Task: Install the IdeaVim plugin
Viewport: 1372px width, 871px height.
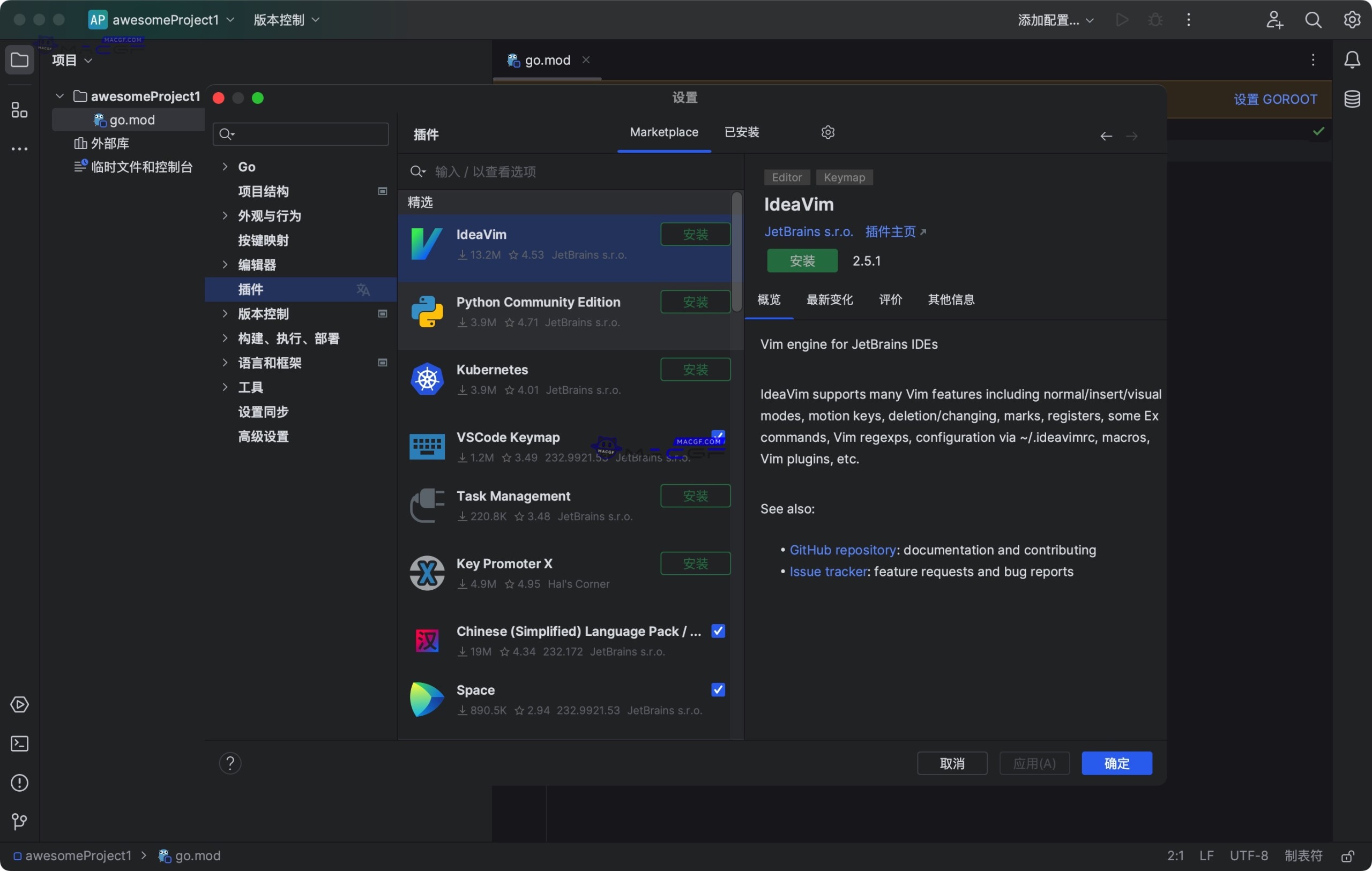Action: tap(802, 260)
